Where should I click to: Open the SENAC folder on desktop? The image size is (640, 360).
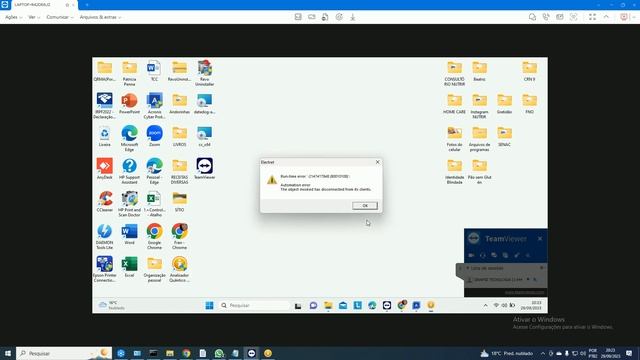coord(504,136)
